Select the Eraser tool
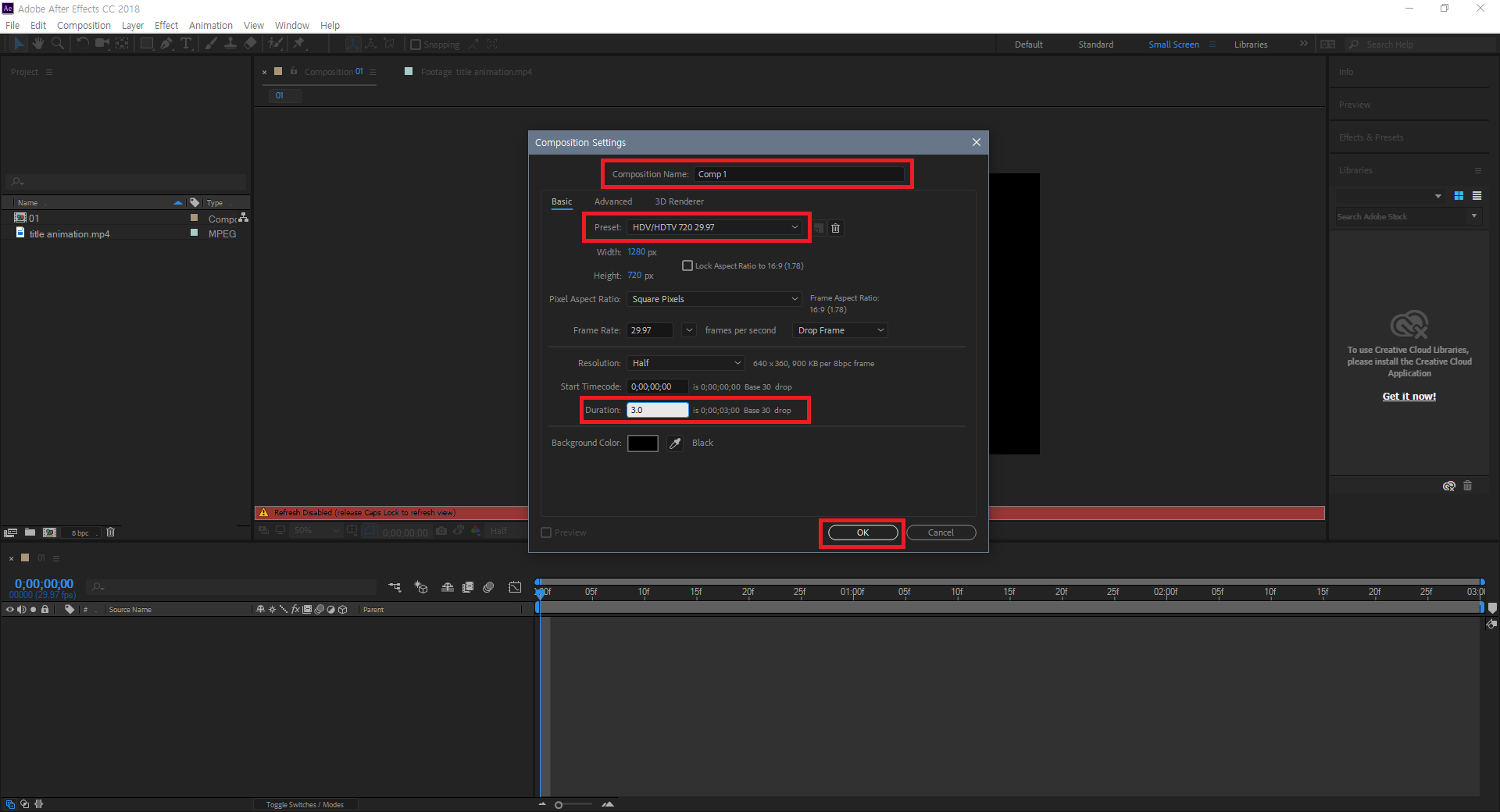Viewport: 1500px width, 812px height. (x=250, y=44)
